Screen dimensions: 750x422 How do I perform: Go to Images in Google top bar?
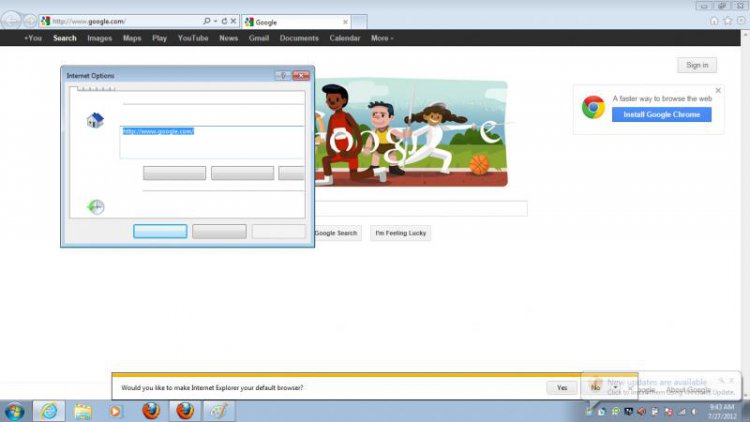[99, 38]
